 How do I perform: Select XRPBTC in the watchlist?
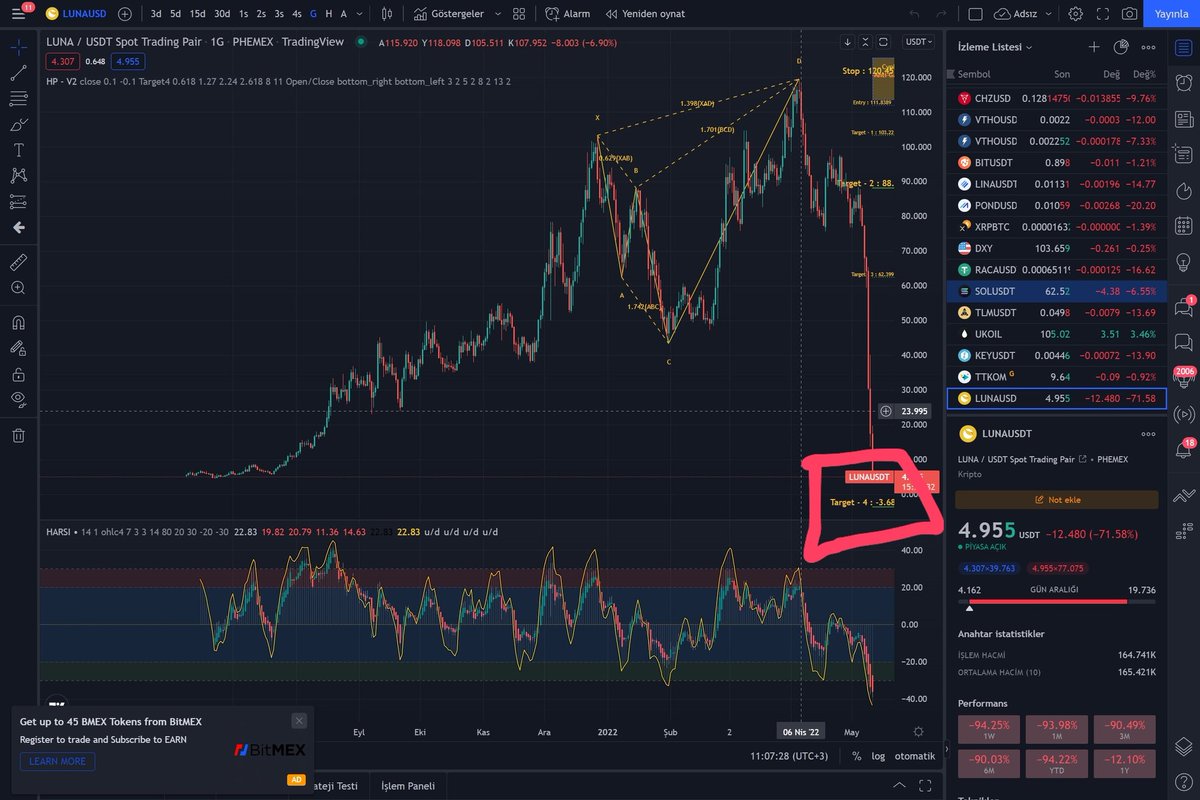[1057, 226]
